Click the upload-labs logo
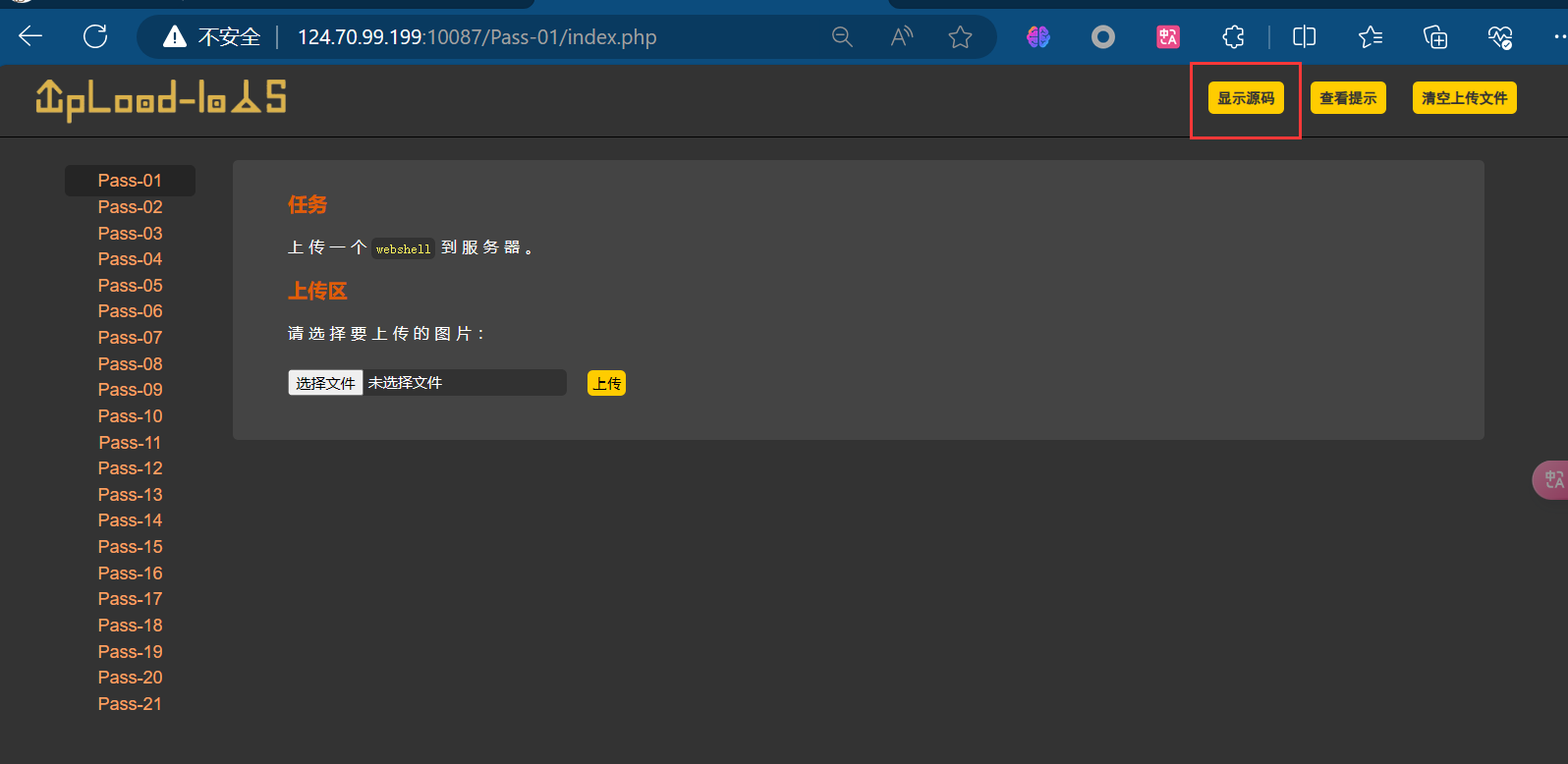Viewport: 1568px width, 764px height. click(x=161, y=98)
